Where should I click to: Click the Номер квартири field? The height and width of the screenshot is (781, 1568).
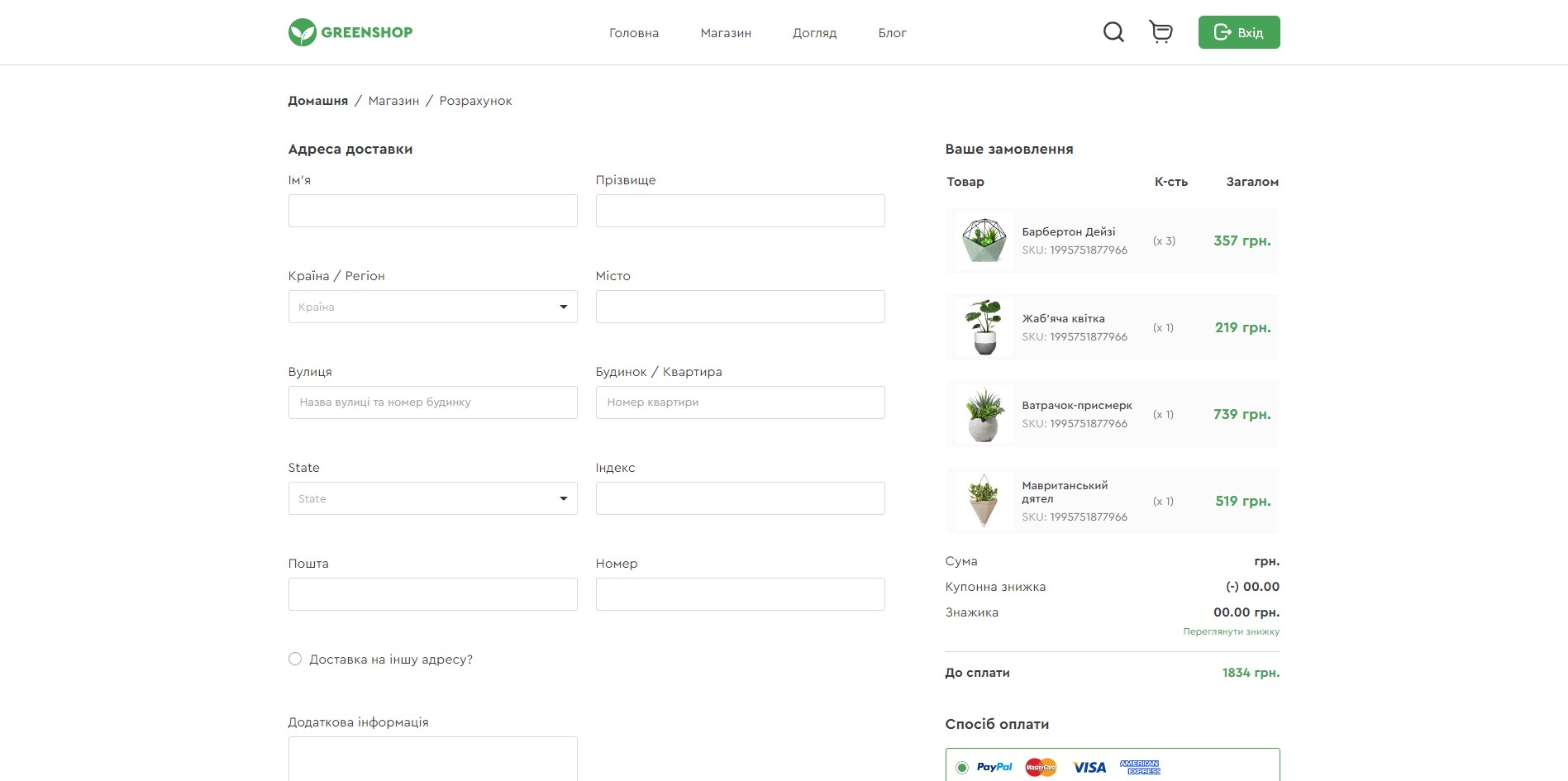(741, 402)
